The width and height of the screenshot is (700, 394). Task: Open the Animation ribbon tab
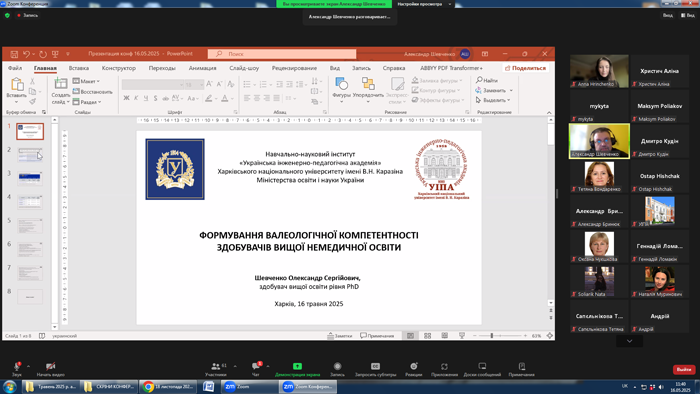[202, 68]
